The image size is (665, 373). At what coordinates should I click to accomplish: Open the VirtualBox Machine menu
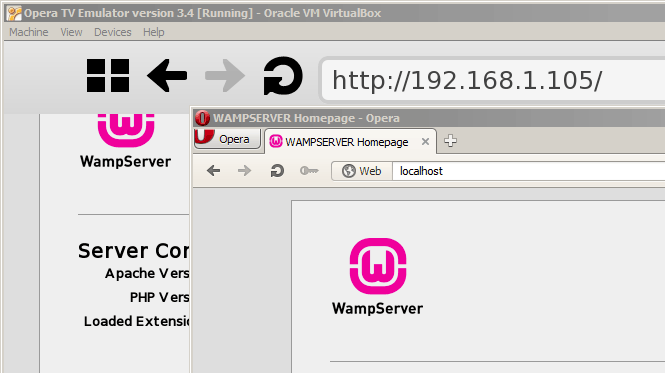tap(29, 32)
